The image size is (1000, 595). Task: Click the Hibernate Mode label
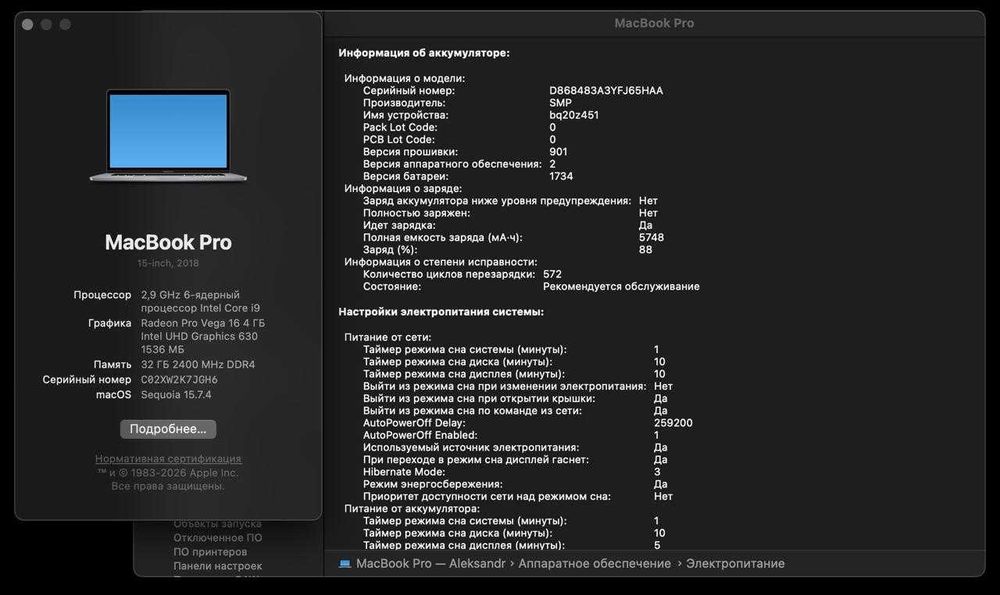(x=404, y=472)
